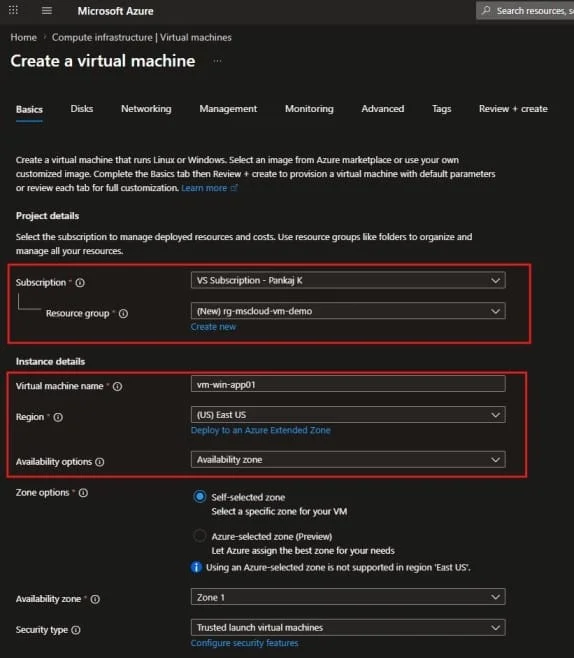Switch to the Basics tab
The height and width of the screenshot is (658, 574).
click(x=29, y=110)
